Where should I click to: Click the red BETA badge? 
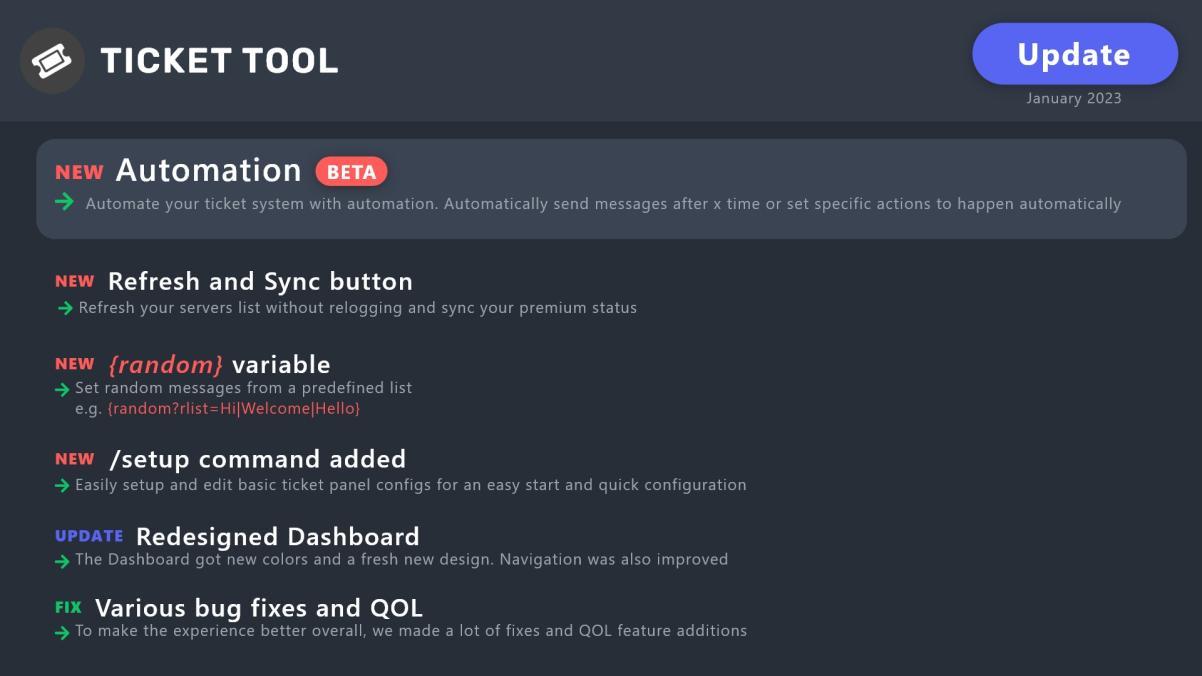coord(351,172)
